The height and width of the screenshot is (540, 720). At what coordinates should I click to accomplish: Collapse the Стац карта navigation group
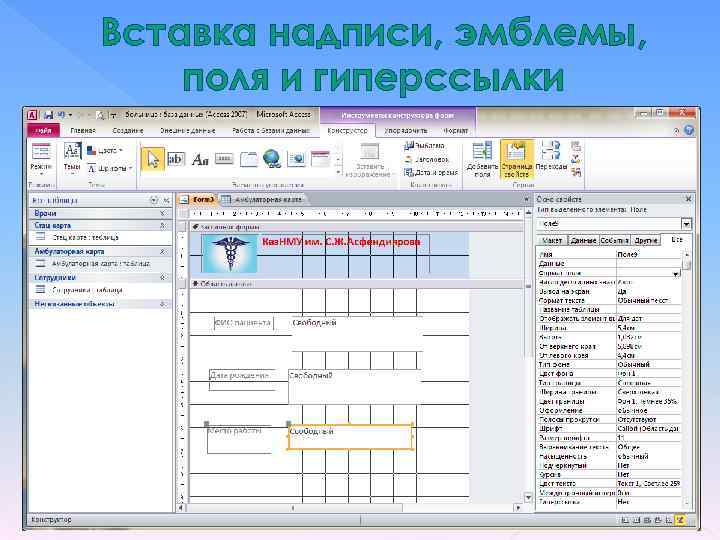coord(162,225)
